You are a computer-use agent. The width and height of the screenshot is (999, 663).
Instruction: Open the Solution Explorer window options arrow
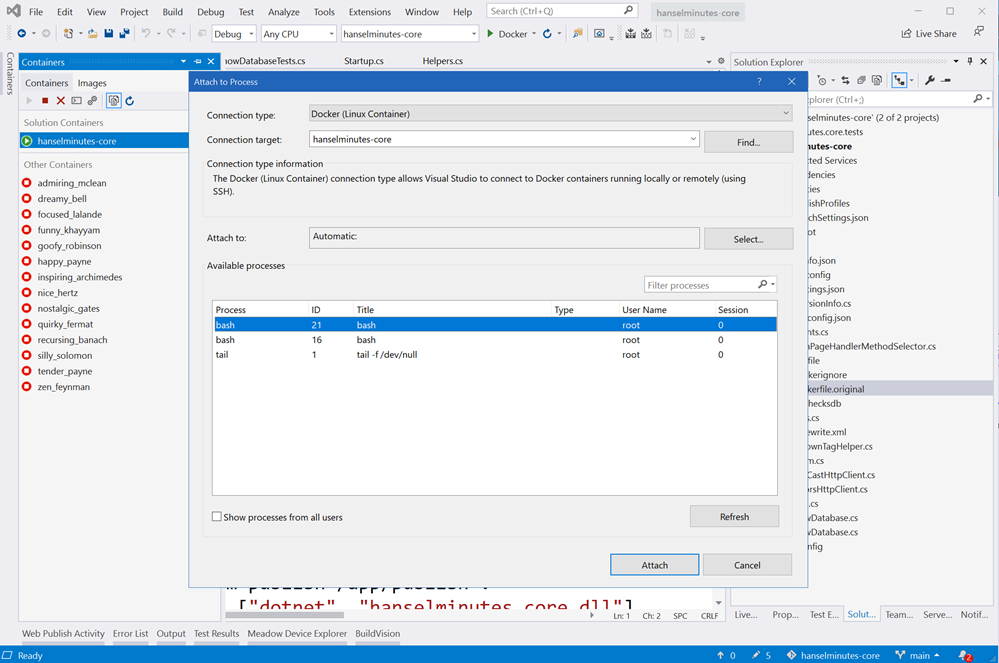click(956, 61)
